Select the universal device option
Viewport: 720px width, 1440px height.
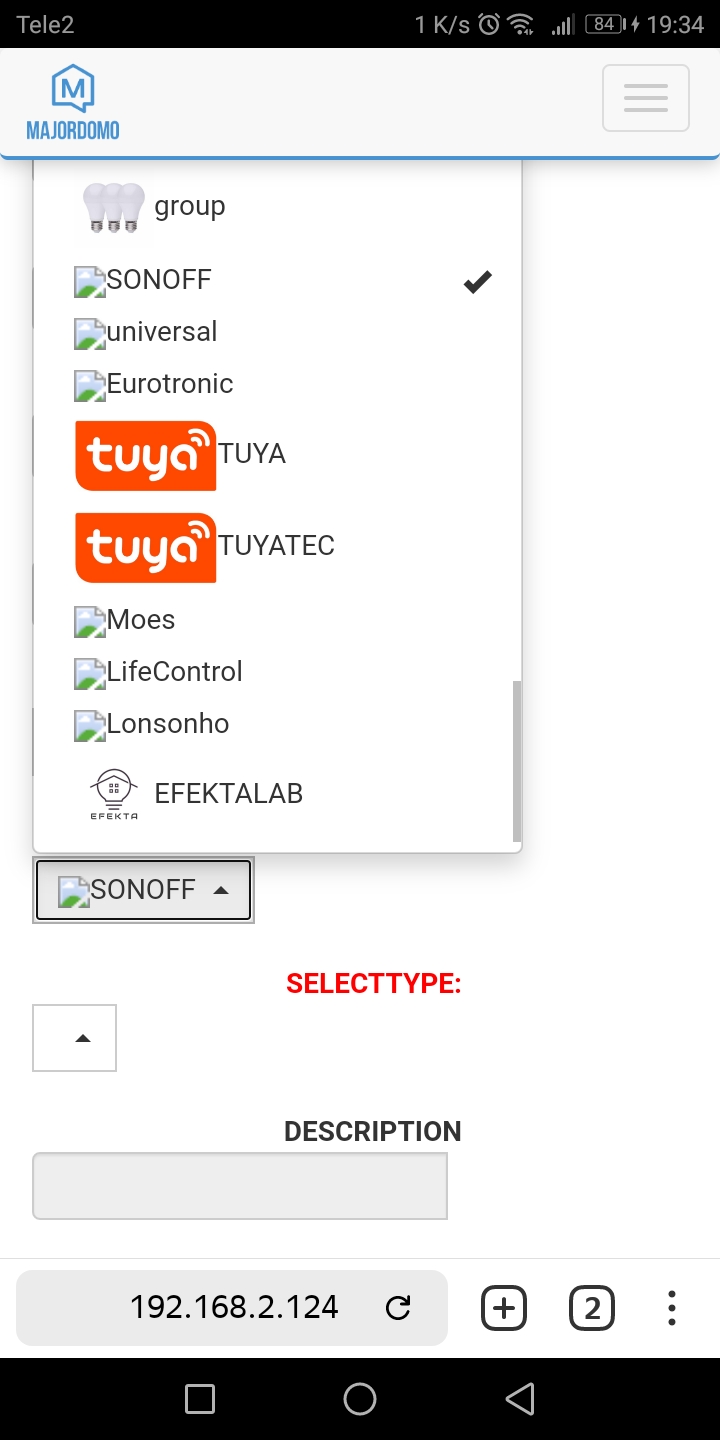tap(145, 332)
